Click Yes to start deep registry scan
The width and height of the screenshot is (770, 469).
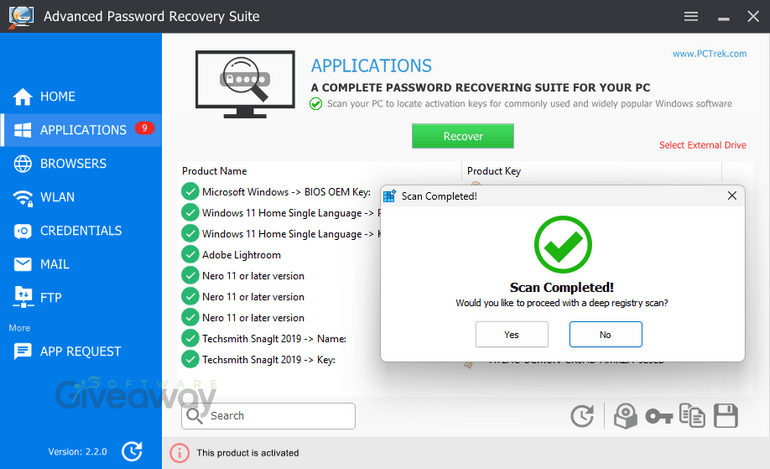512,334
